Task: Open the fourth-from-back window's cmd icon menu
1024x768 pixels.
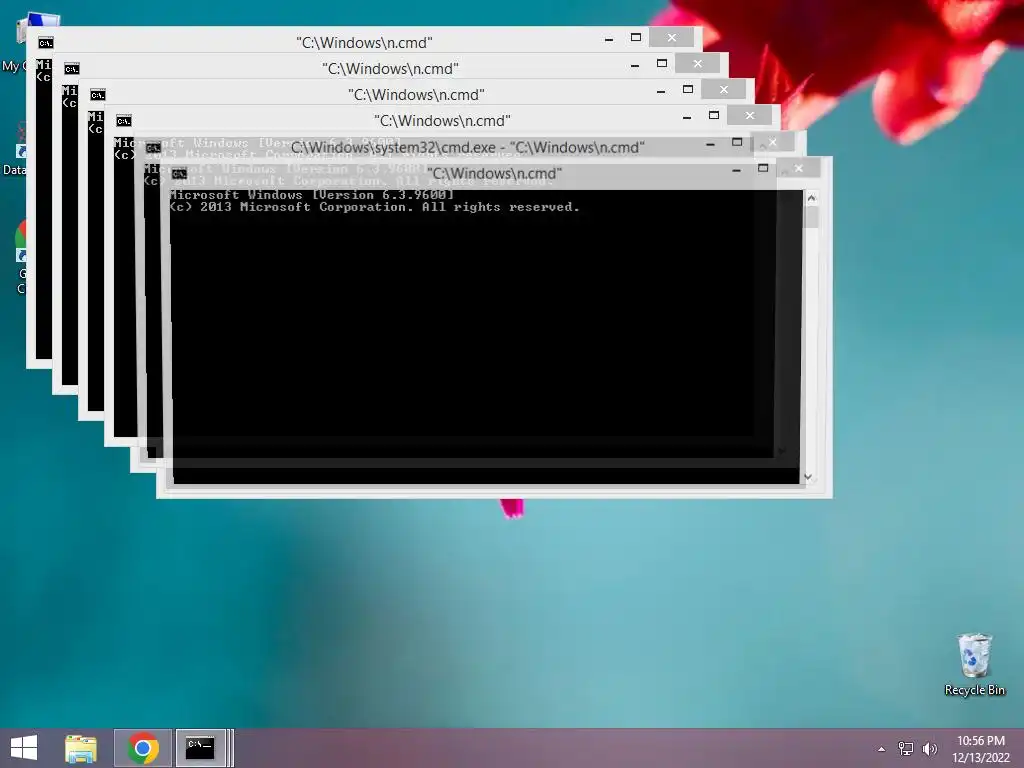Action: pyautogui.click(x=124, y=121)
